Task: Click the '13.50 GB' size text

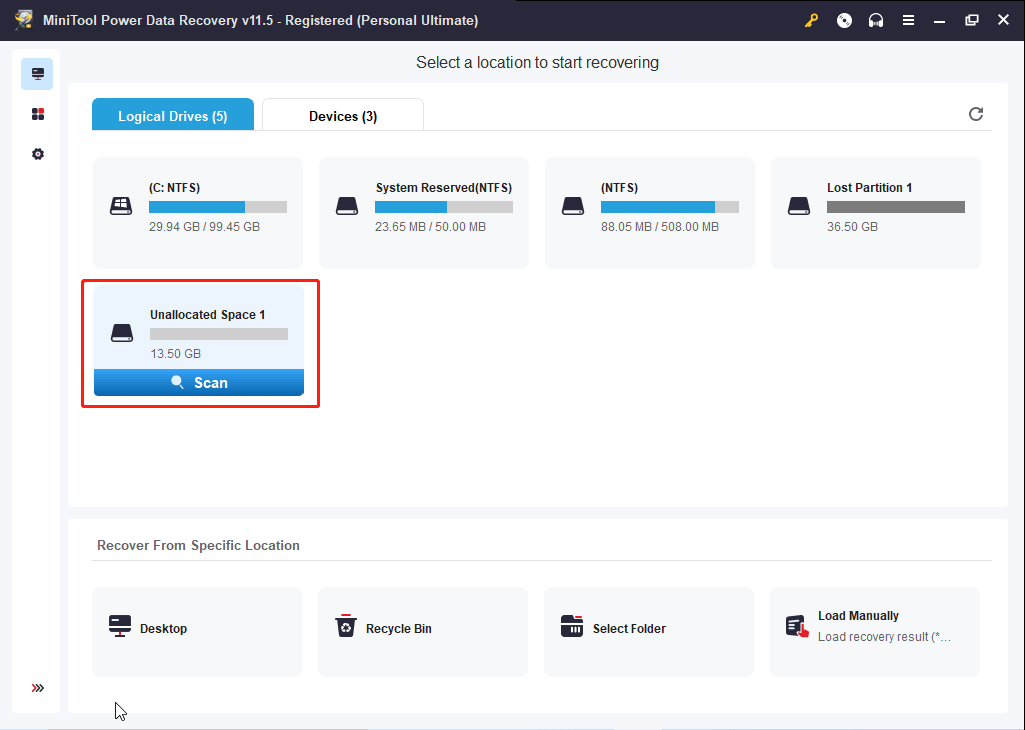Action: pos(175,354)
